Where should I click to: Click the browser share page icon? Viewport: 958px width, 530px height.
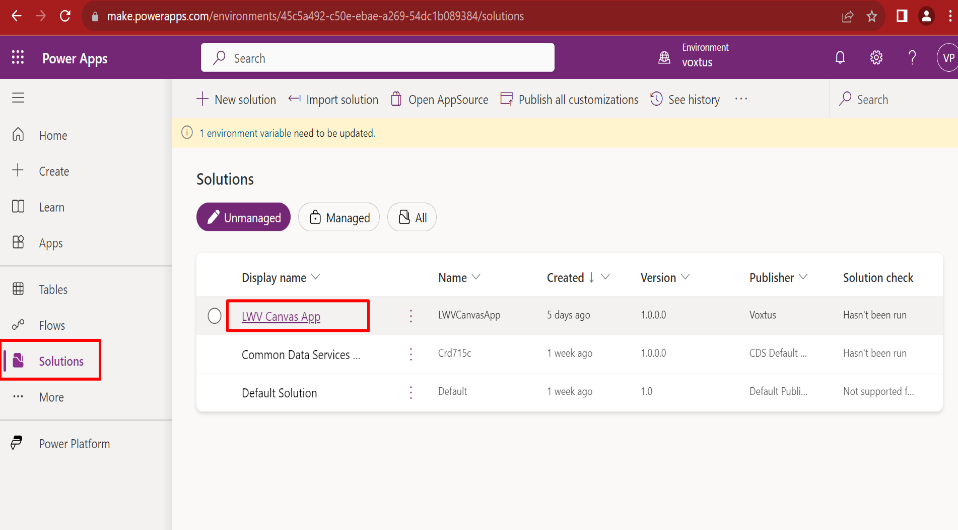(847, 17)
